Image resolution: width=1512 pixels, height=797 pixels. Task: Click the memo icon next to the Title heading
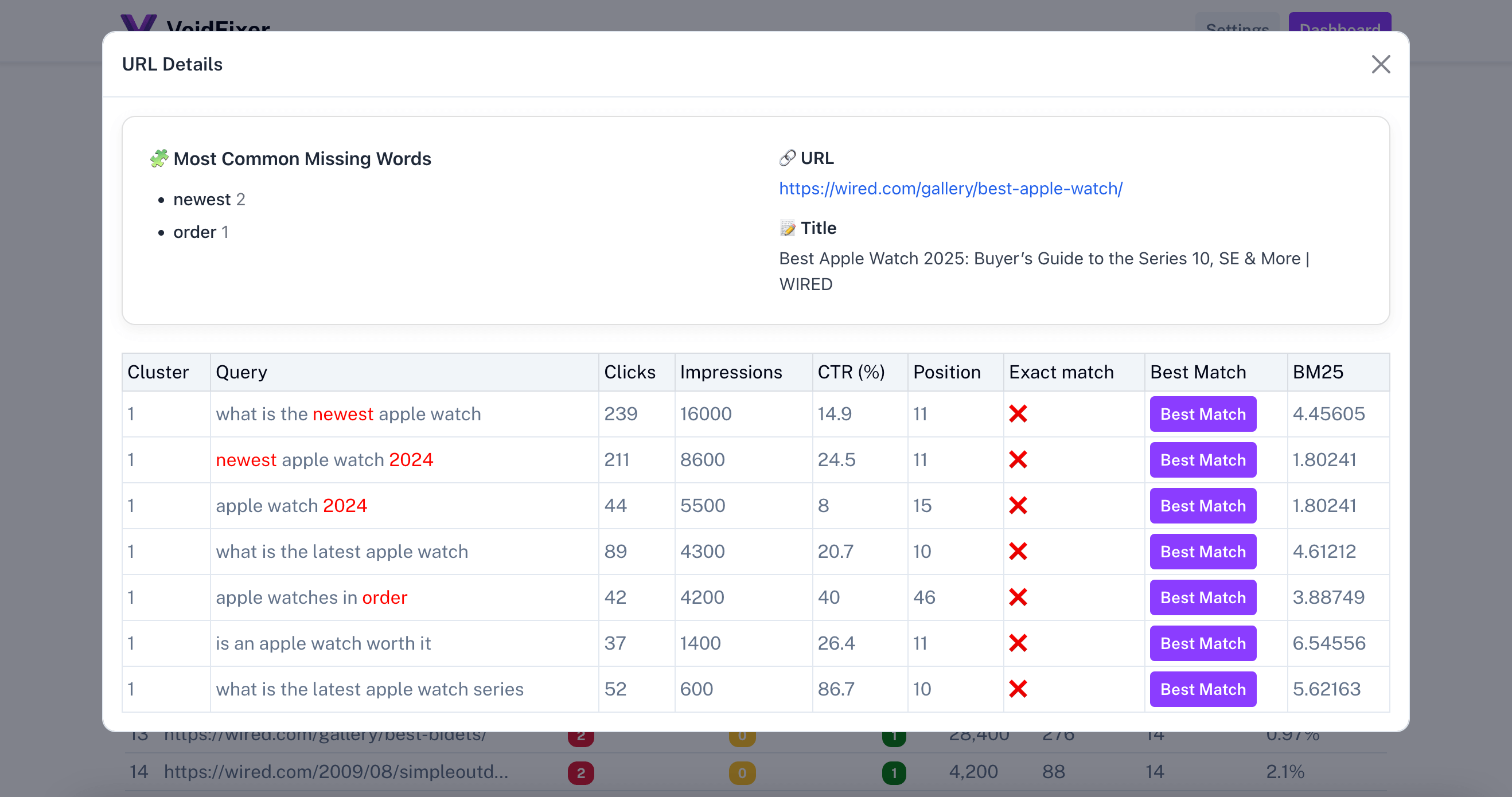786,228
